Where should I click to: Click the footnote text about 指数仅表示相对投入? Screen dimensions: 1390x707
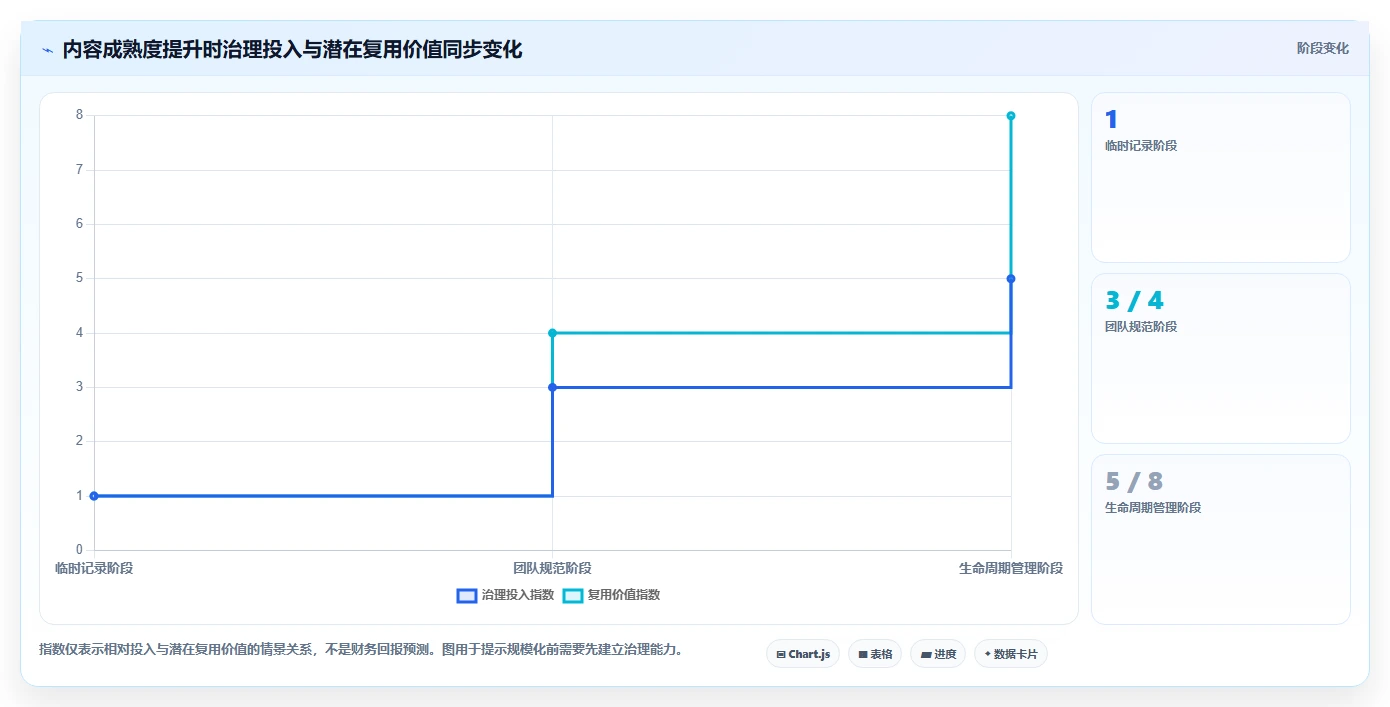coord(361,650)
